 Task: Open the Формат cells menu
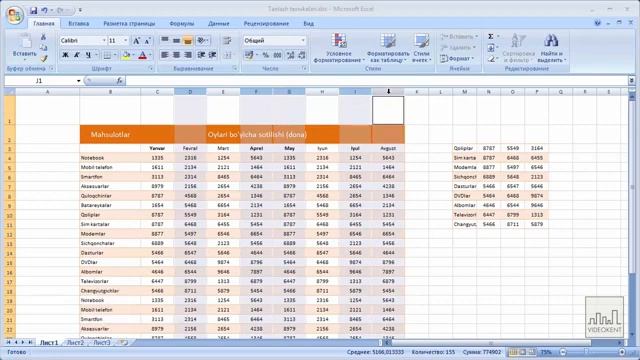[458, 59]
